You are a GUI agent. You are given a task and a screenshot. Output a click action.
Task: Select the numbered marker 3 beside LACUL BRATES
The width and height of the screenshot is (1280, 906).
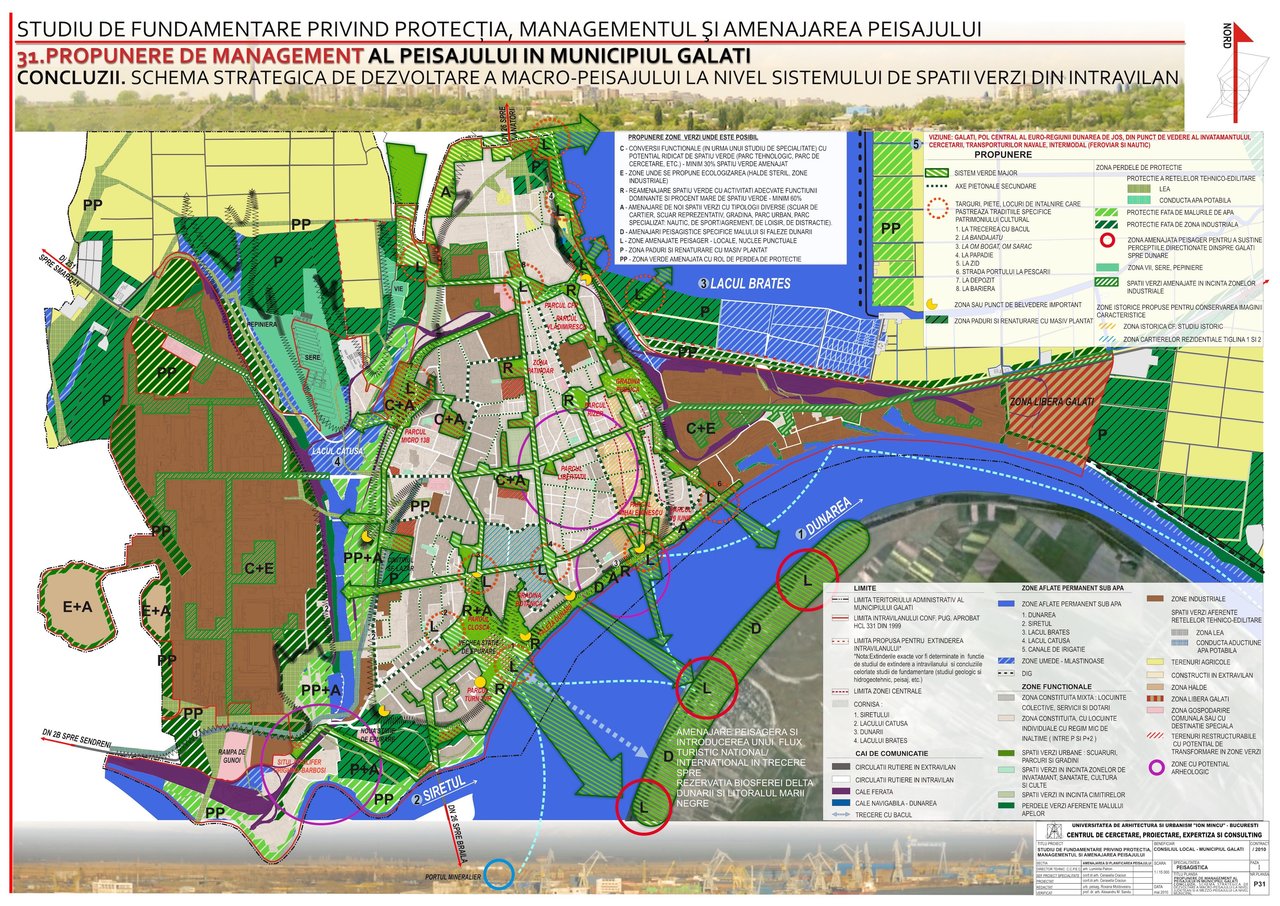[704, 283]
